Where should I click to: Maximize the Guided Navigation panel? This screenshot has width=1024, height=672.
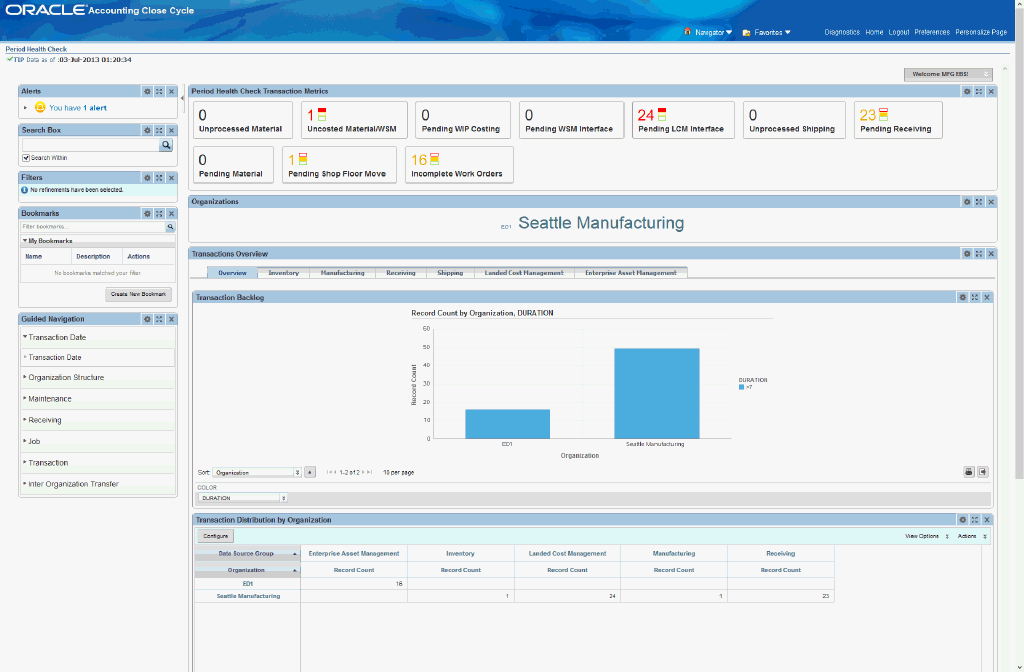pos(159,319)
